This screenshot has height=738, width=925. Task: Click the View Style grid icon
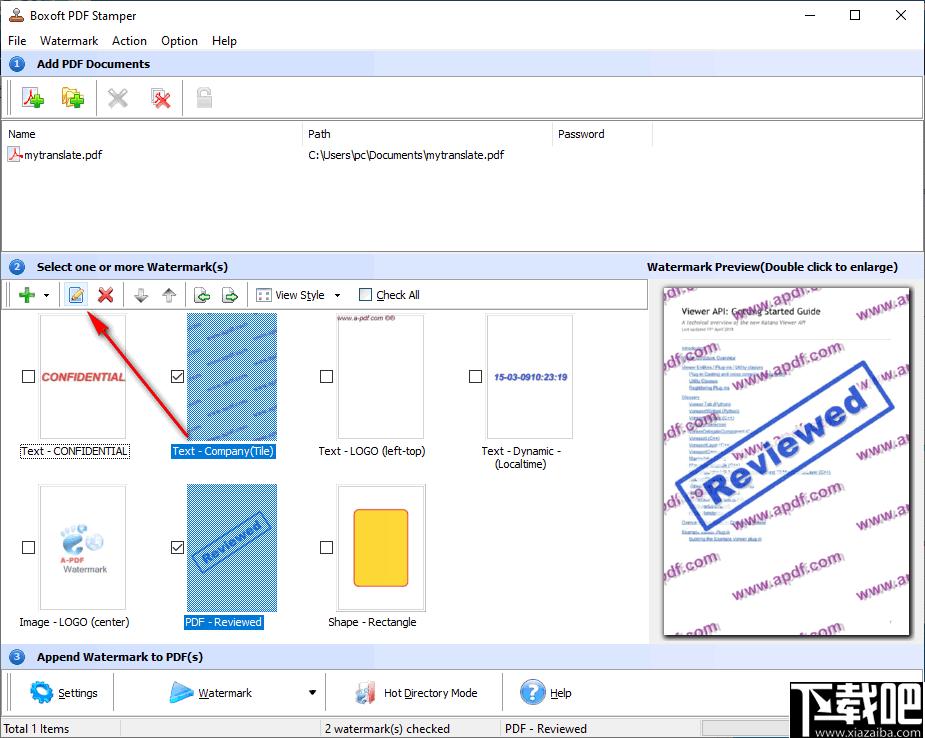[264, 295]
